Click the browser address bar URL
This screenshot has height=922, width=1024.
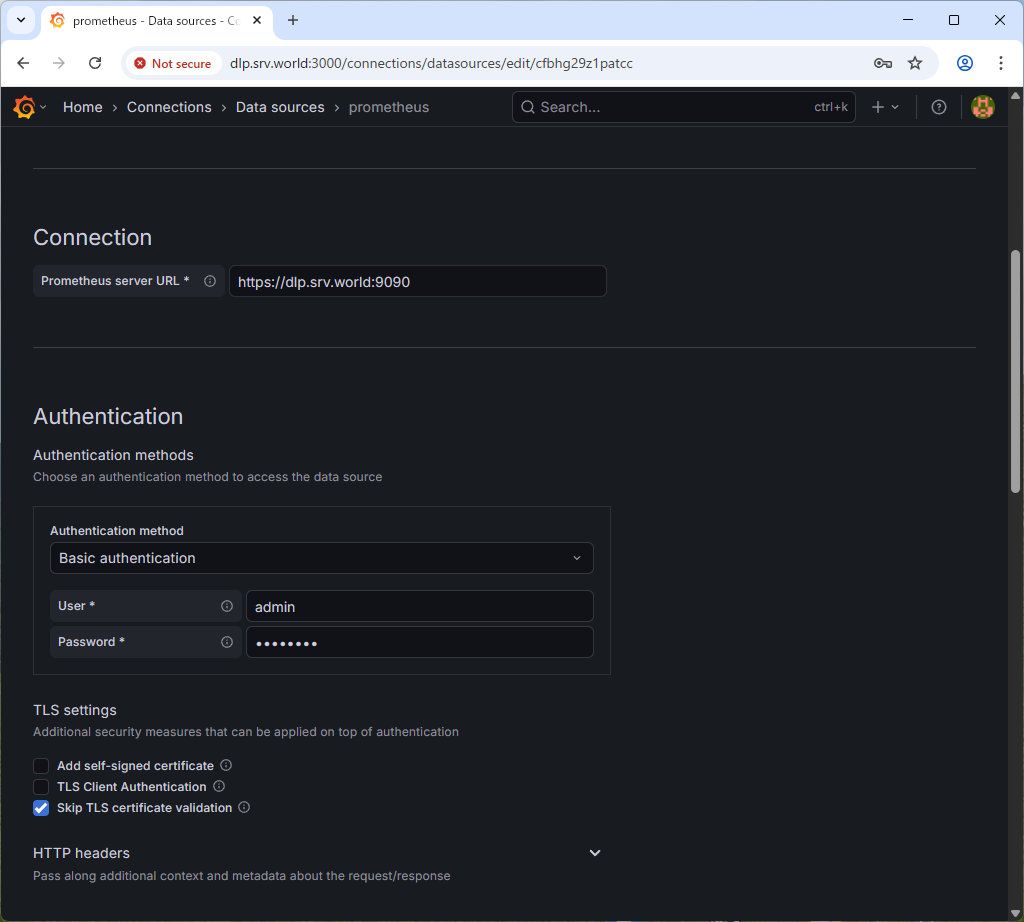(x=431, y=63)
